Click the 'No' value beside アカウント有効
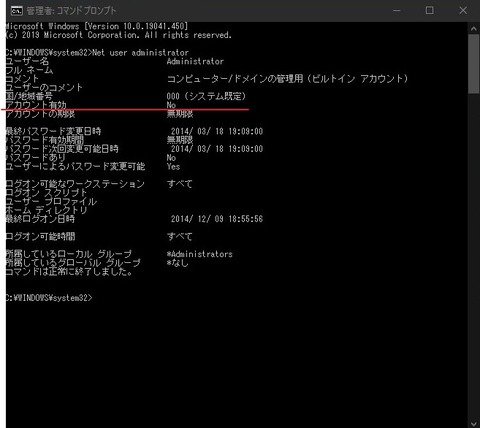This screenshot has width=480, height=428. point(171,105)
